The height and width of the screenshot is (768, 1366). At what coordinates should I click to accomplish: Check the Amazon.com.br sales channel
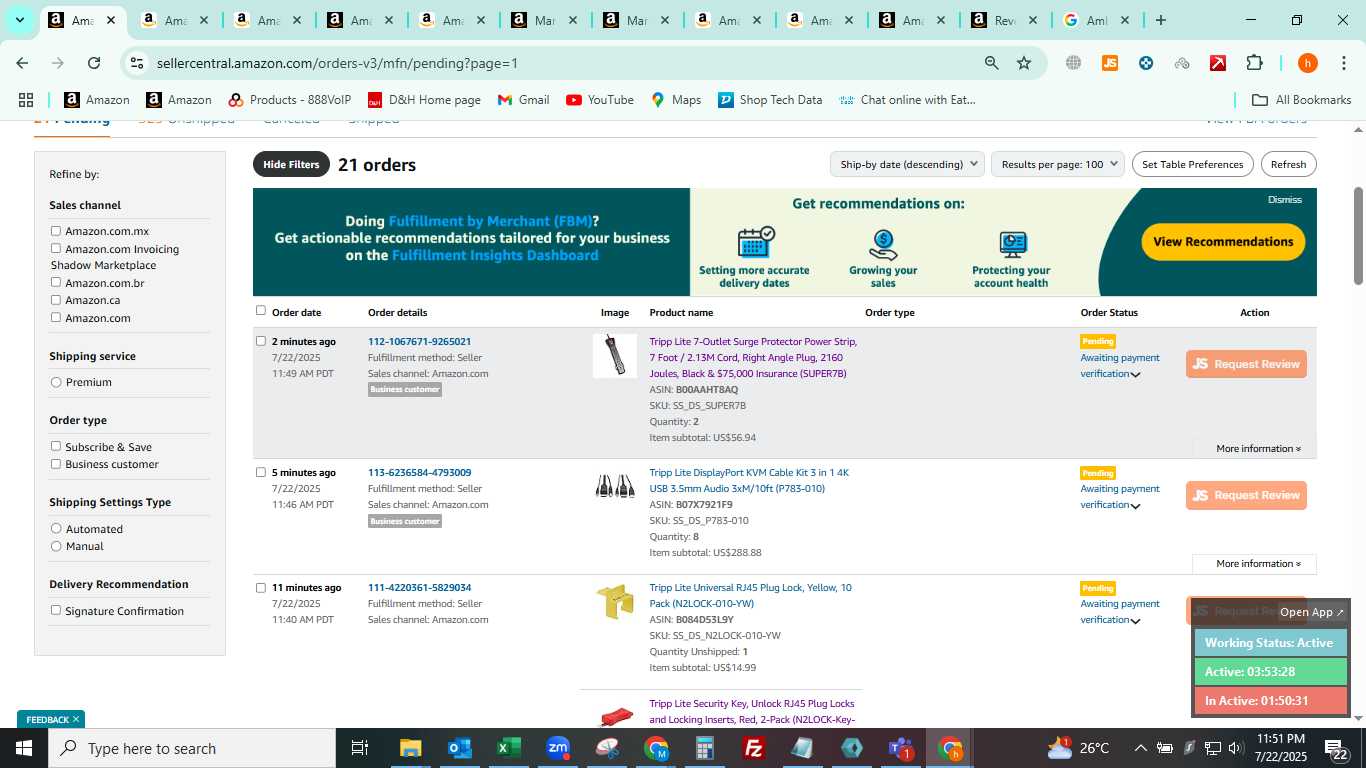pos(56,283)
